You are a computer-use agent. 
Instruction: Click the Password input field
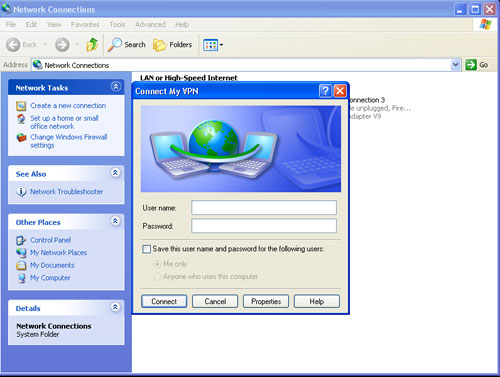[264, 226]
